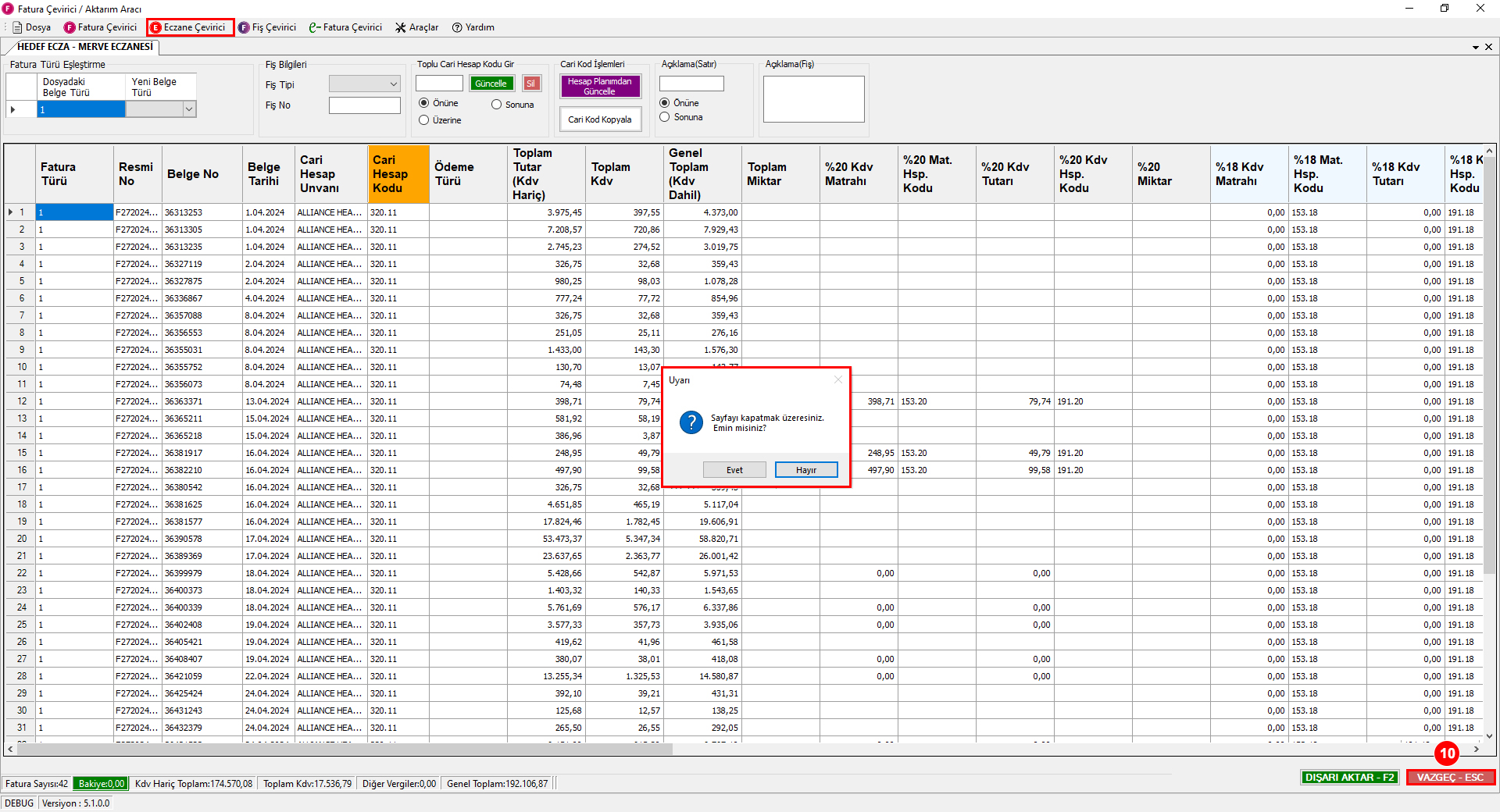1500x812 pixels.
Task: Click the red Eczane Çevirici E icon
Action: click(155, 27)
